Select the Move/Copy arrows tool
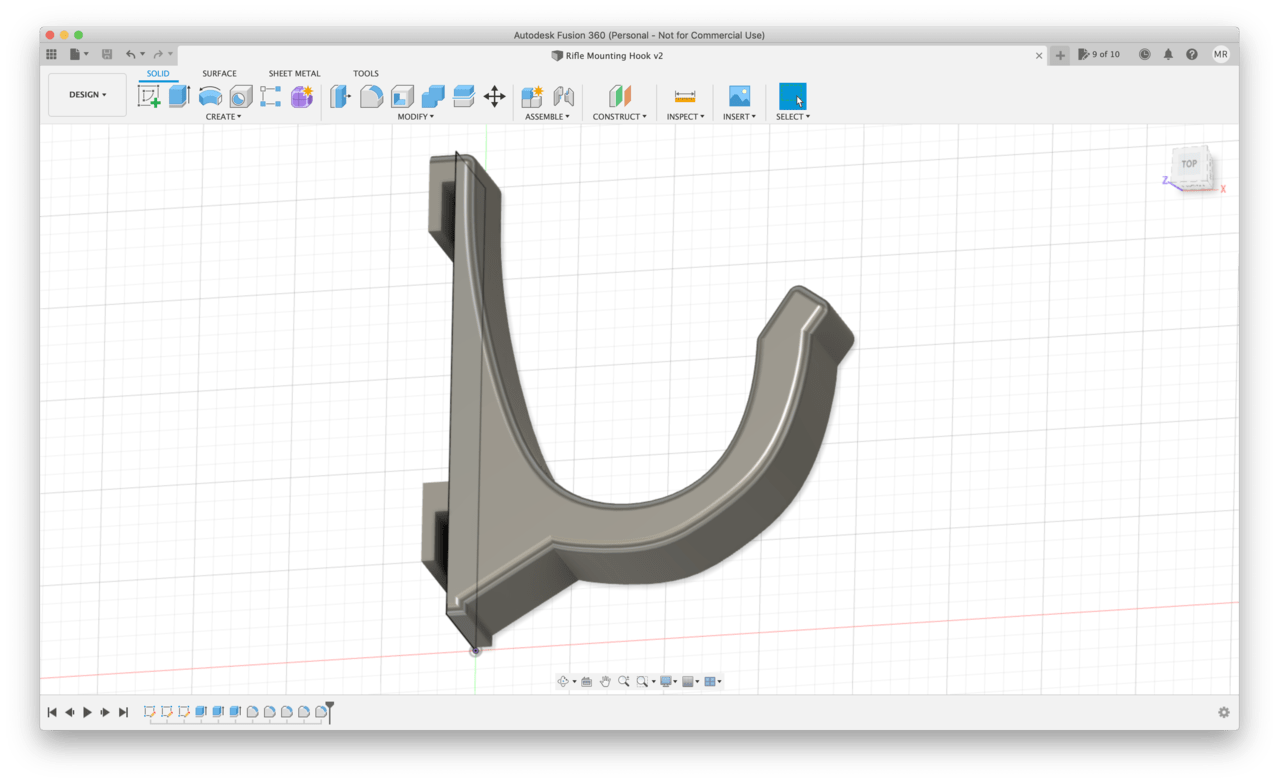 point(494,96)
